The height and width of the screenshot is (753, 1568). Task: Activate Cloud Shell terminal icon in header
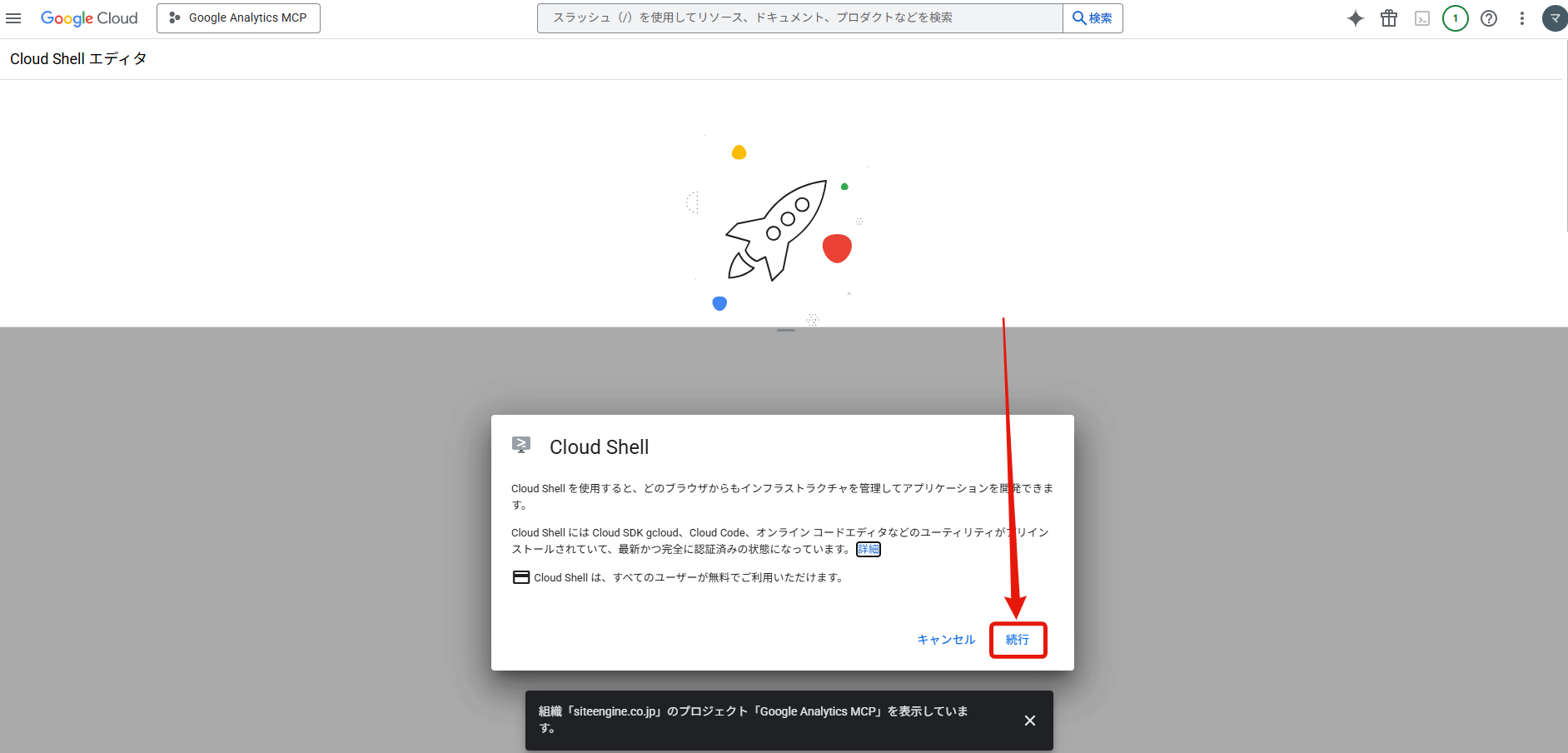(x=1422, y=18)
